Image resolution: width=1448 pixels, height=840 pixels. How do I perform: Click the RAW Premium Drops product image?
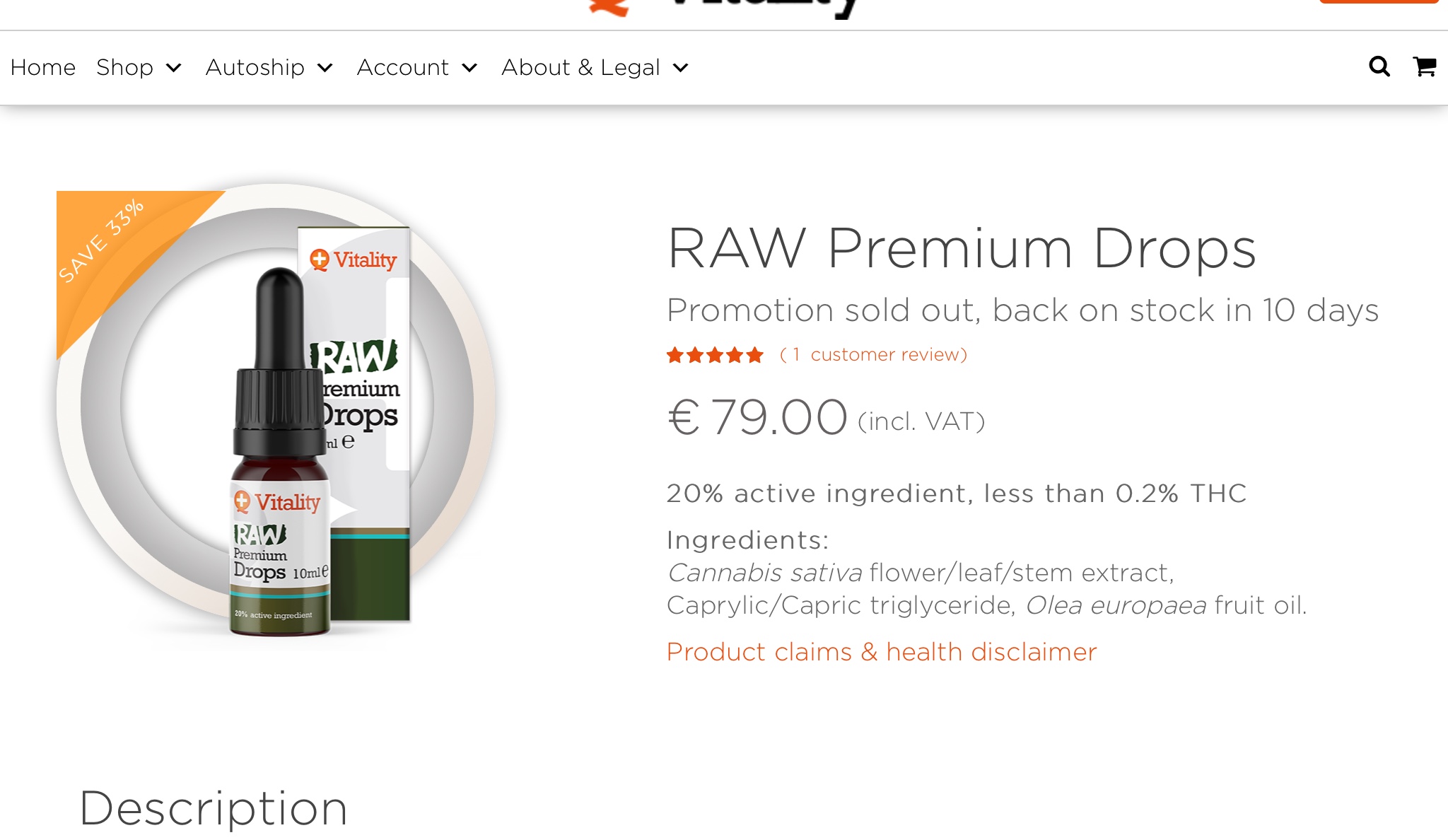tap(276, 410)
